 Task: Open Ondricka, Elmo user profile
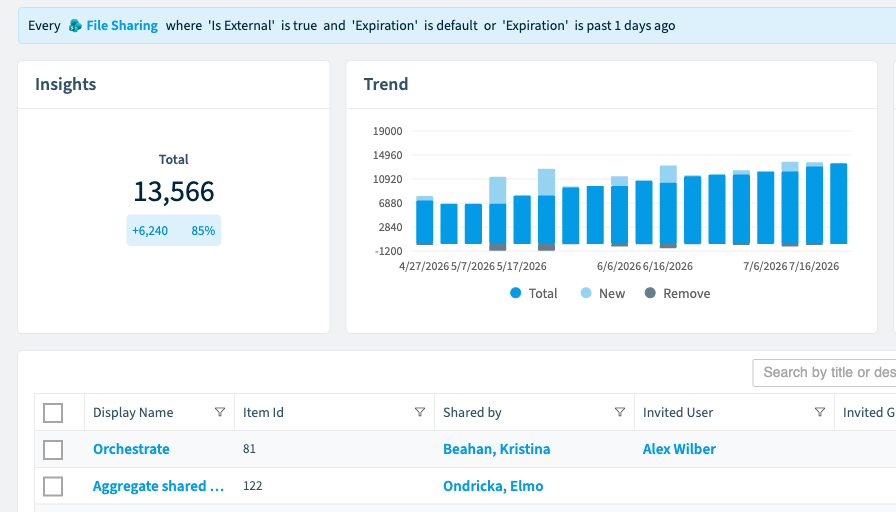(x=493, y=486)
